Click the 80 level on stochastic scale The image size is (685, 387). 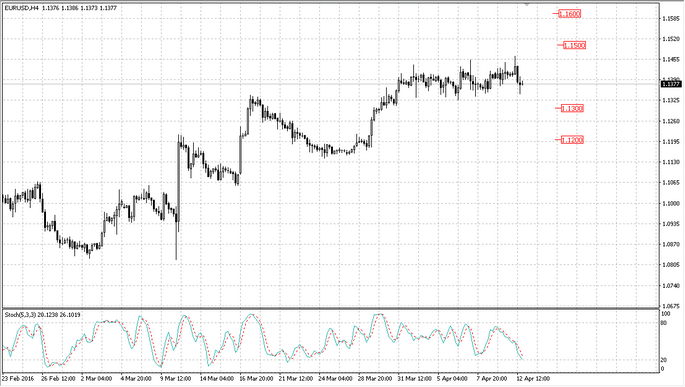click(x=664, y=323)
